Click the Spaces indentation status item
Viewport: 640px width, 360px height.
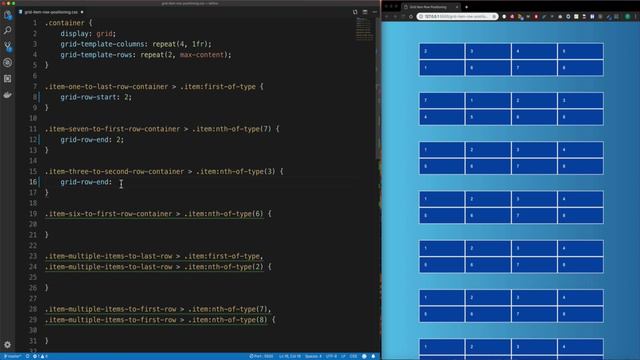click(x=313, y=356)
